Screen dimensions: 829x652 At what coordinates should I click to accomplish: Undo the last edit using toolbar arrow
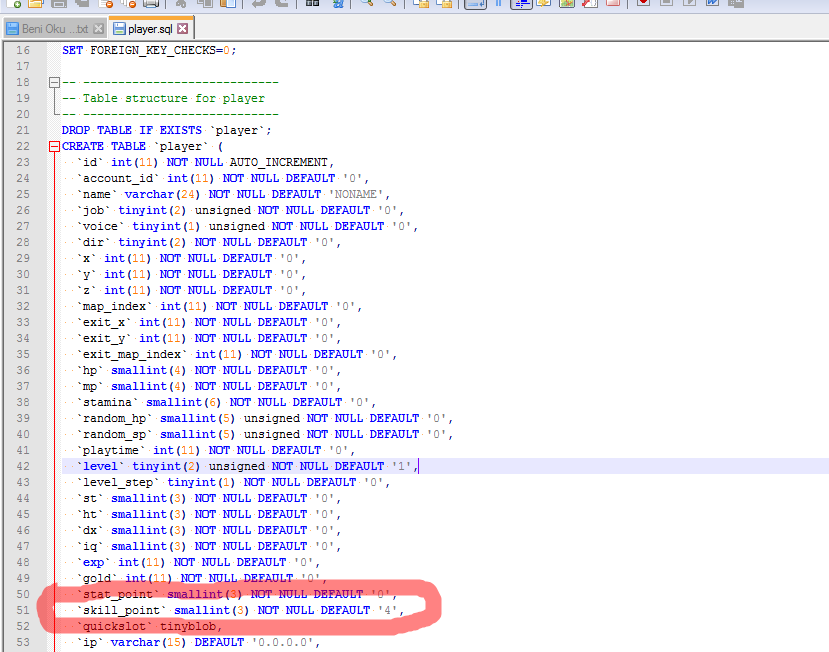point(259,3)
